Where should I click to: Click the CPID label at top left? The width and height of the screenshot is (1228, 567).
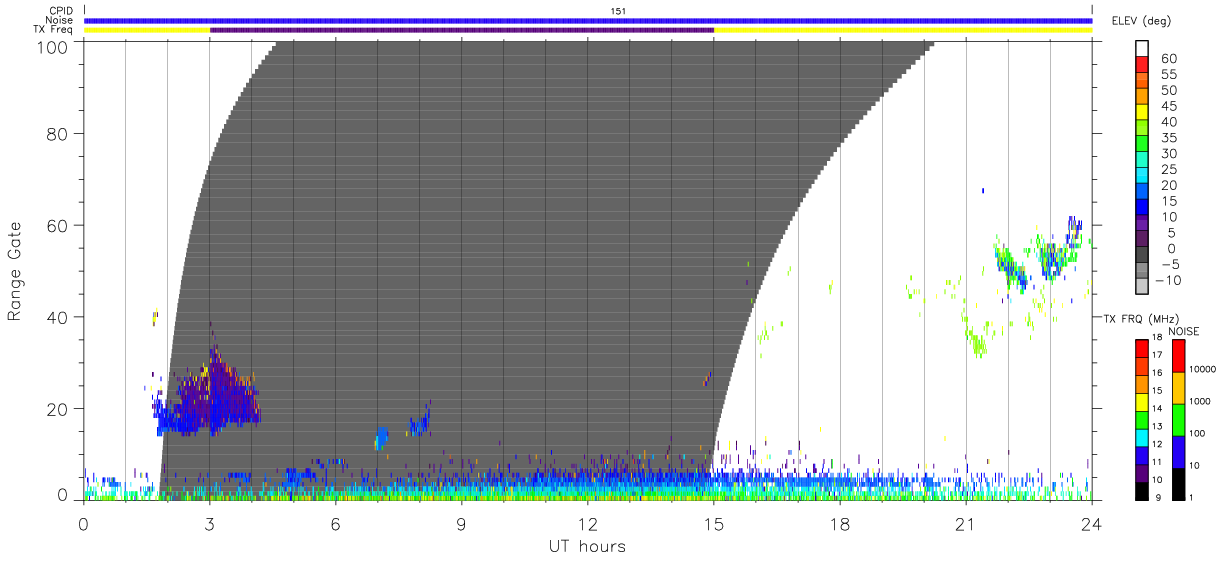[x=61, y=11]
